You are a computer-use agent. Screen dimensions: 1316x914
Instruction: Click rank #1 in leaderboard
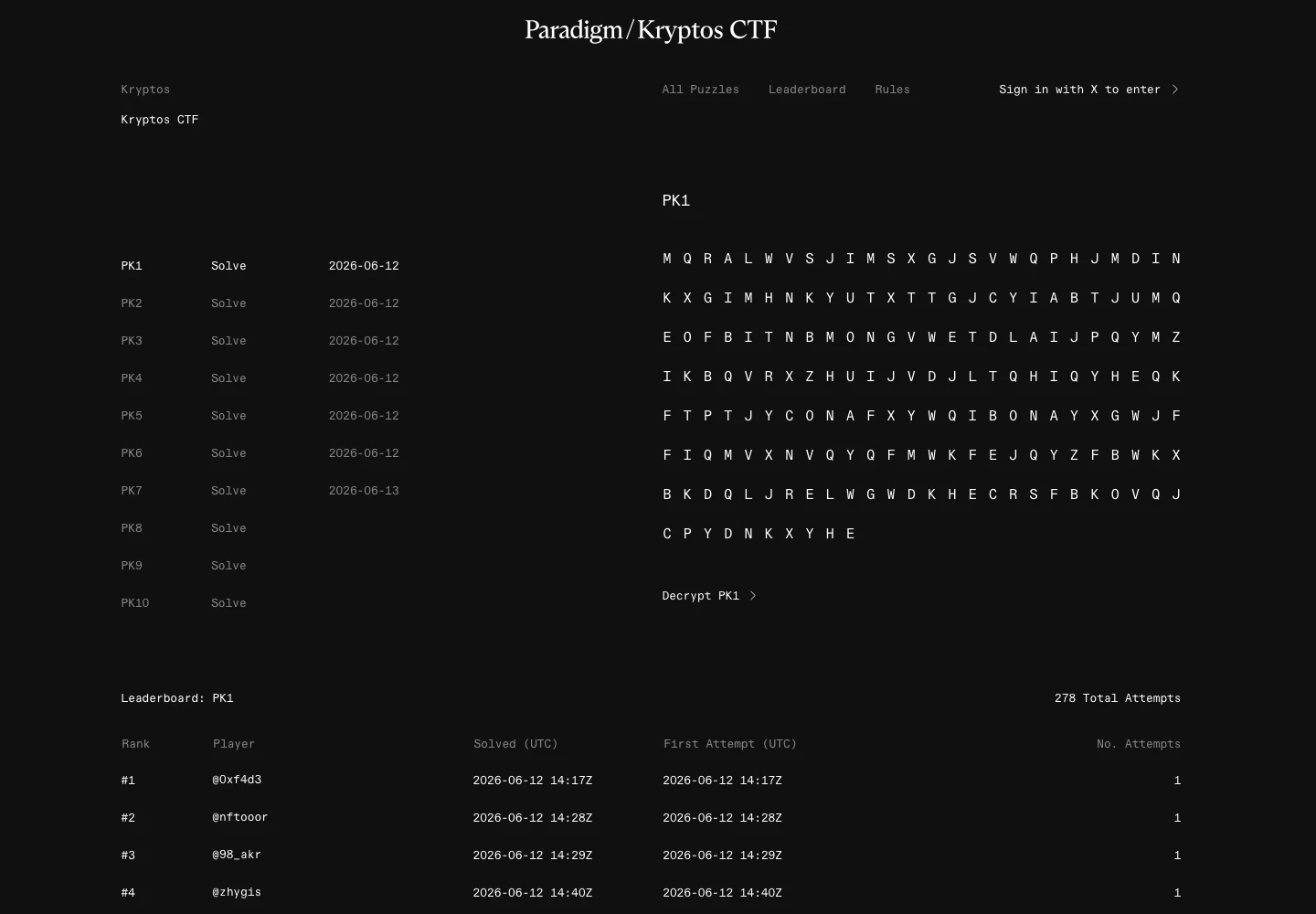[x=128, y=781]
